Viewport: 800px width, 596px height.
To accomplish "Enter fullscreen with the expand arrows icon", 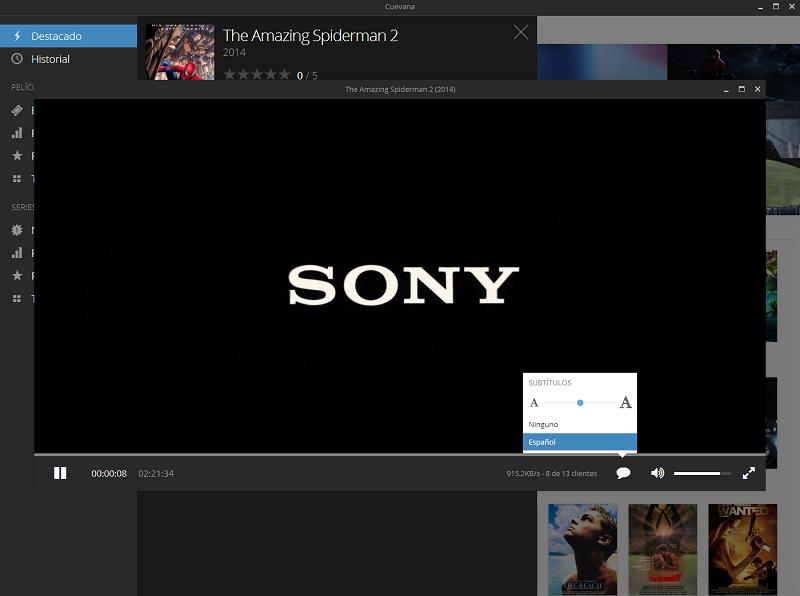I will 748,473.
